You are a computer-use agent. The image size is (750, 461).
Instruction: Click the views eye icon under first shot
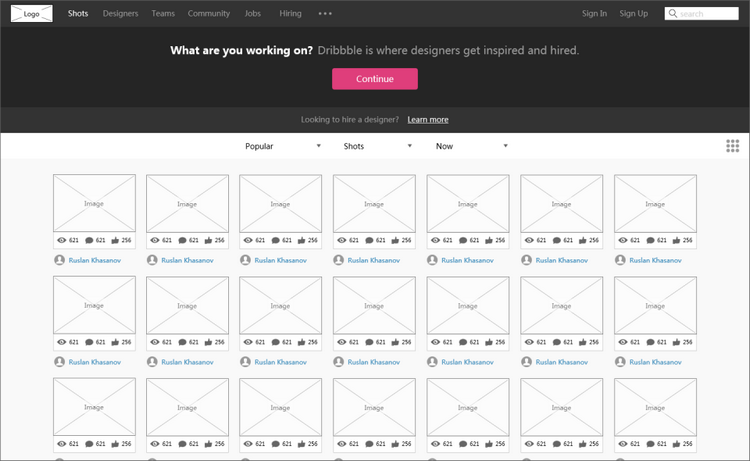click(x=62, y=241)
